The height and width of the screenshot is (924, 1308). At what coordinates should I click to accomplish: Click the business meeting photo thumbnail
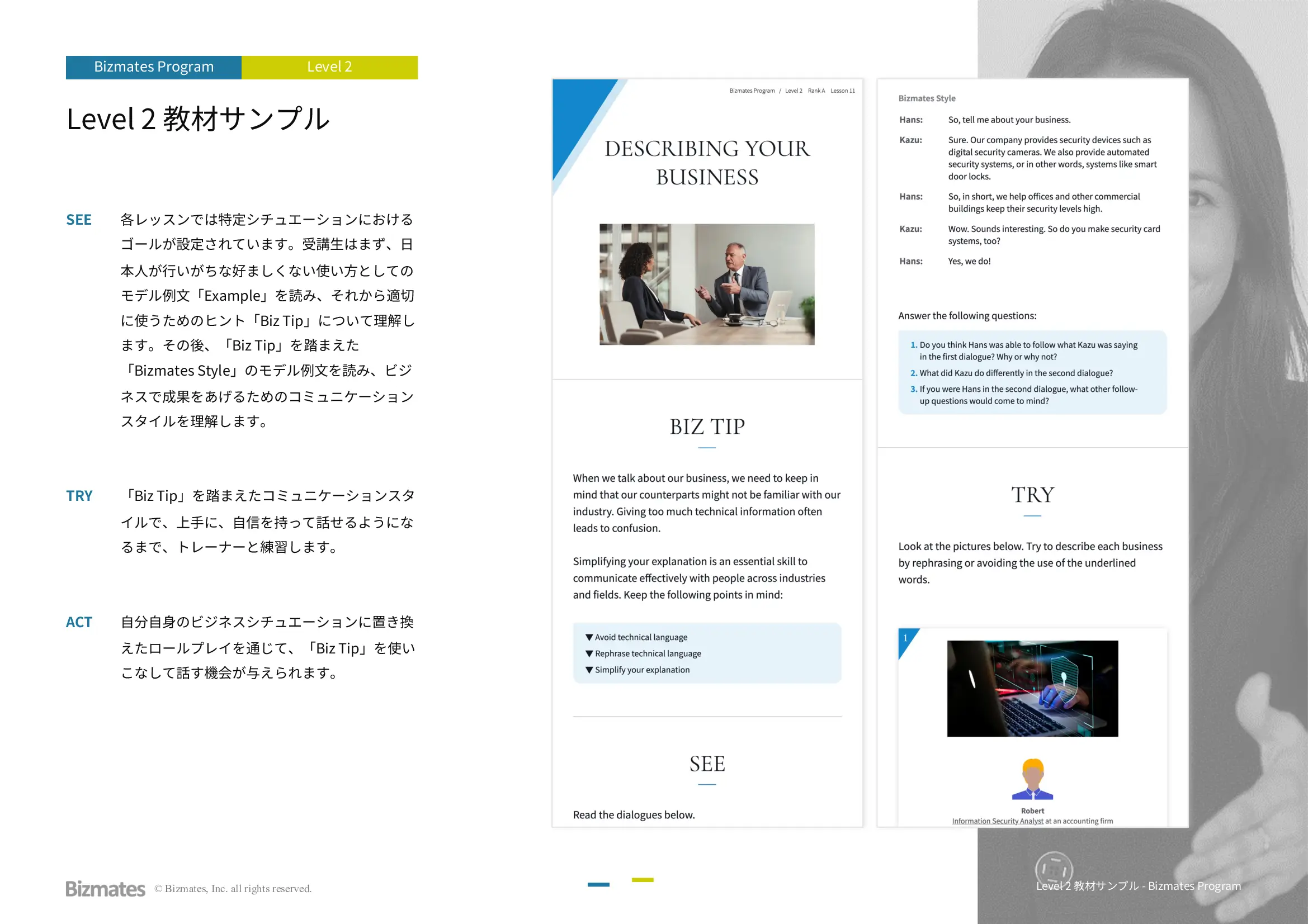click(x=706, y=284)
